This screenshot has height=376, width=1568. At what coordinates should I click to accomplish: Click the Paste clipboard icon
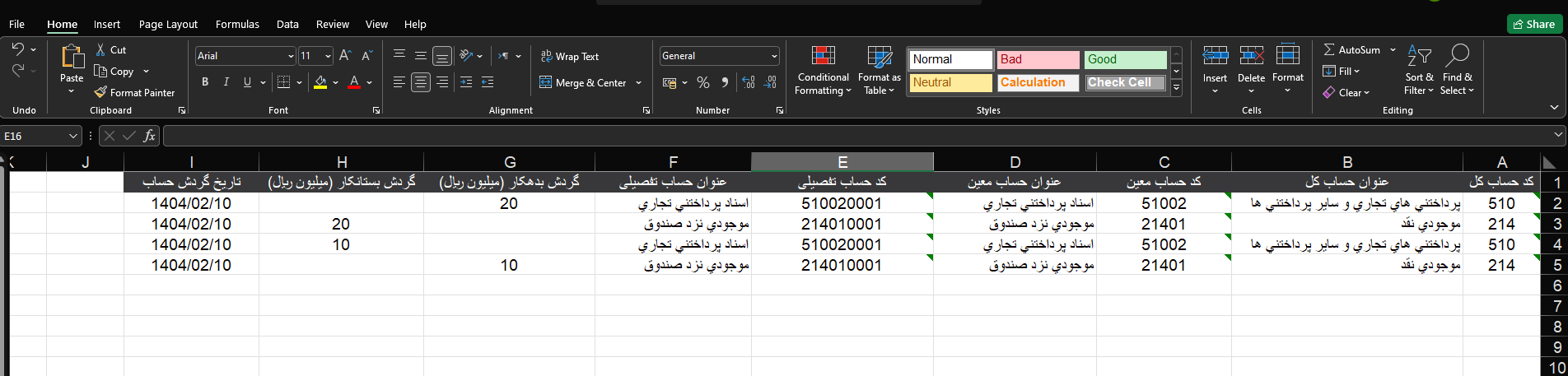72,56
